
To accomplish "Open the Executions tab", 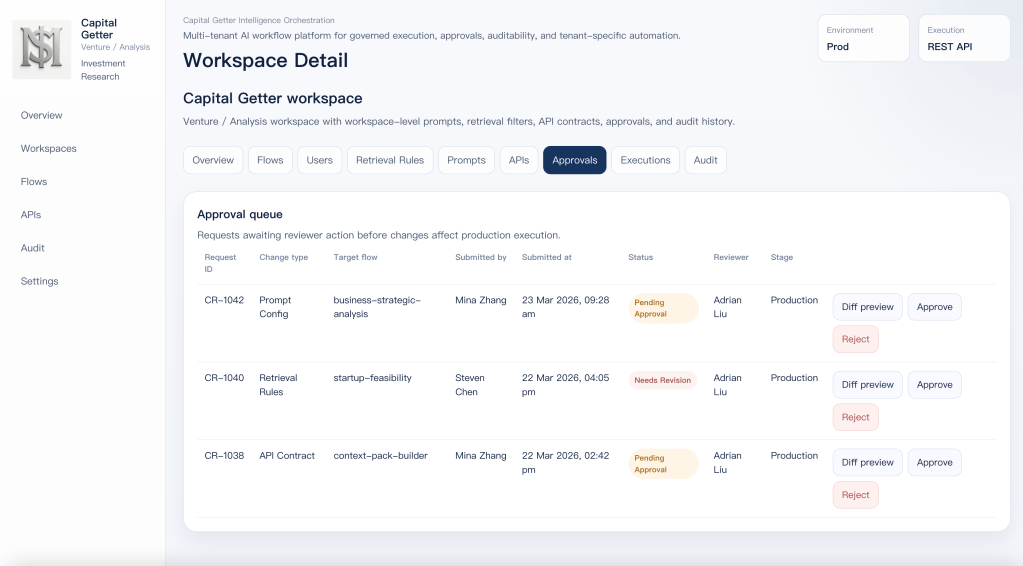I will click(645, 160).
